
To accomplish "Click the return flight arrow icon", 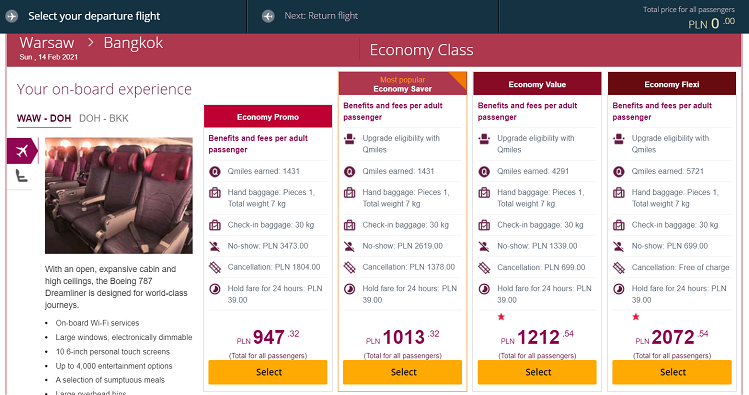I will 268,16.
